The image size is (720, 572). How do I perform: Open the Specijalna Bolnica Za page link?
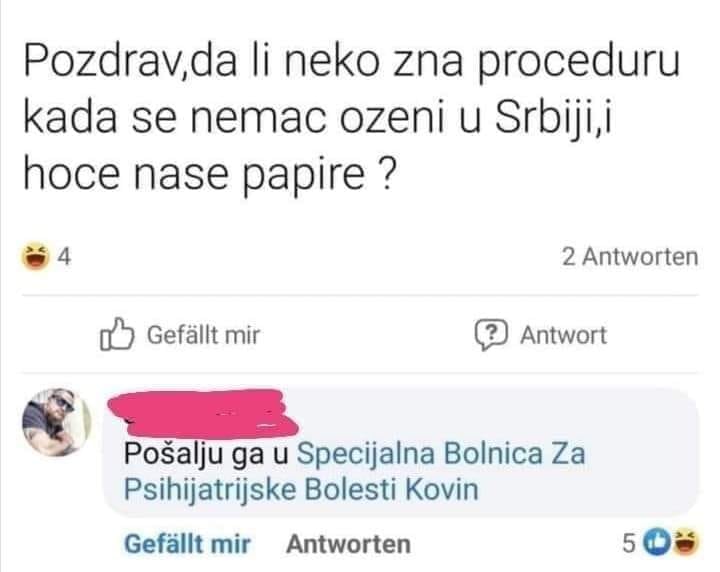coord(441,454)
